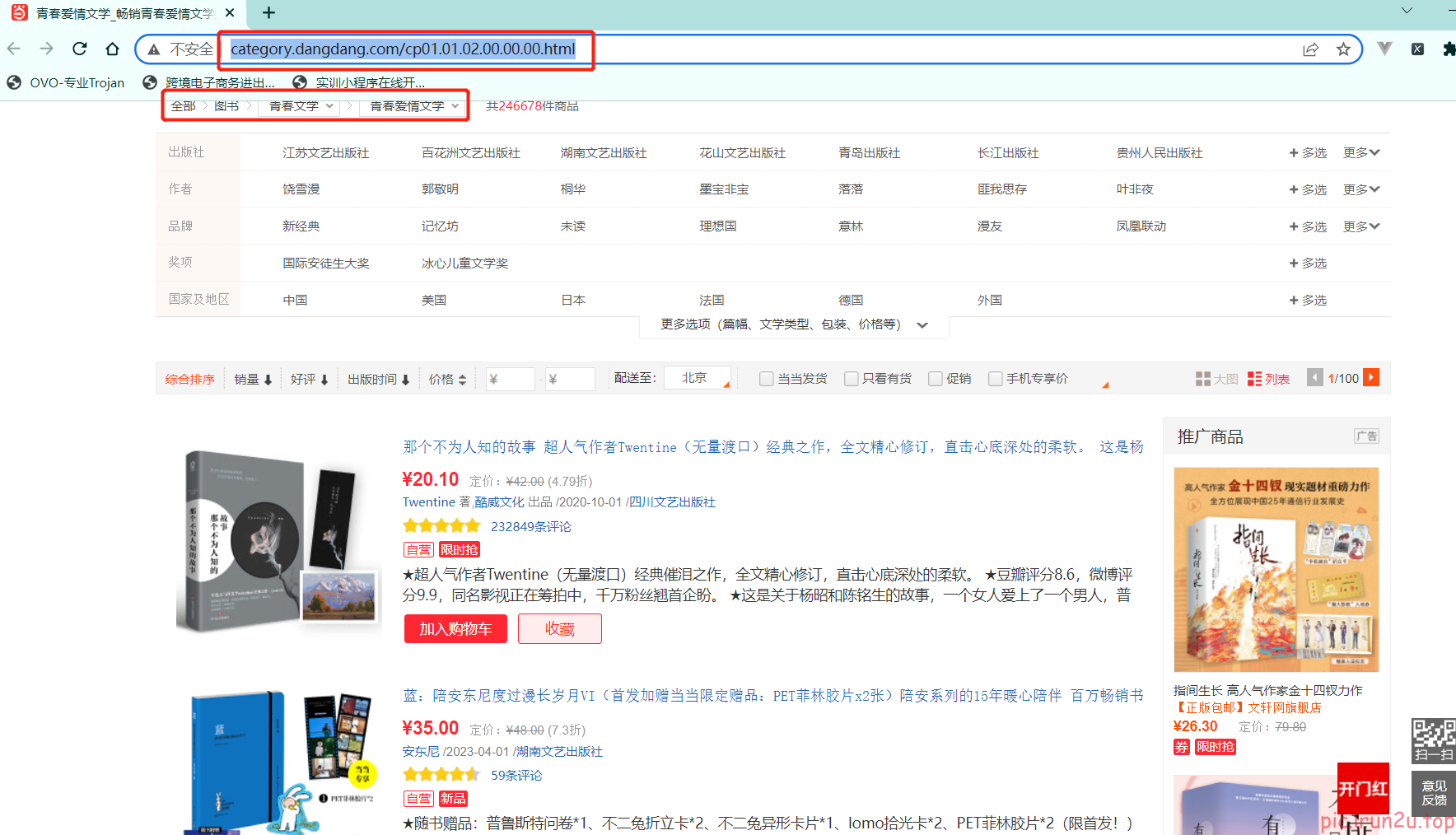Viewport: 1456px width, 835px height.
Task: Click the 加入购物车 button
Action: (x=455, y=629)
